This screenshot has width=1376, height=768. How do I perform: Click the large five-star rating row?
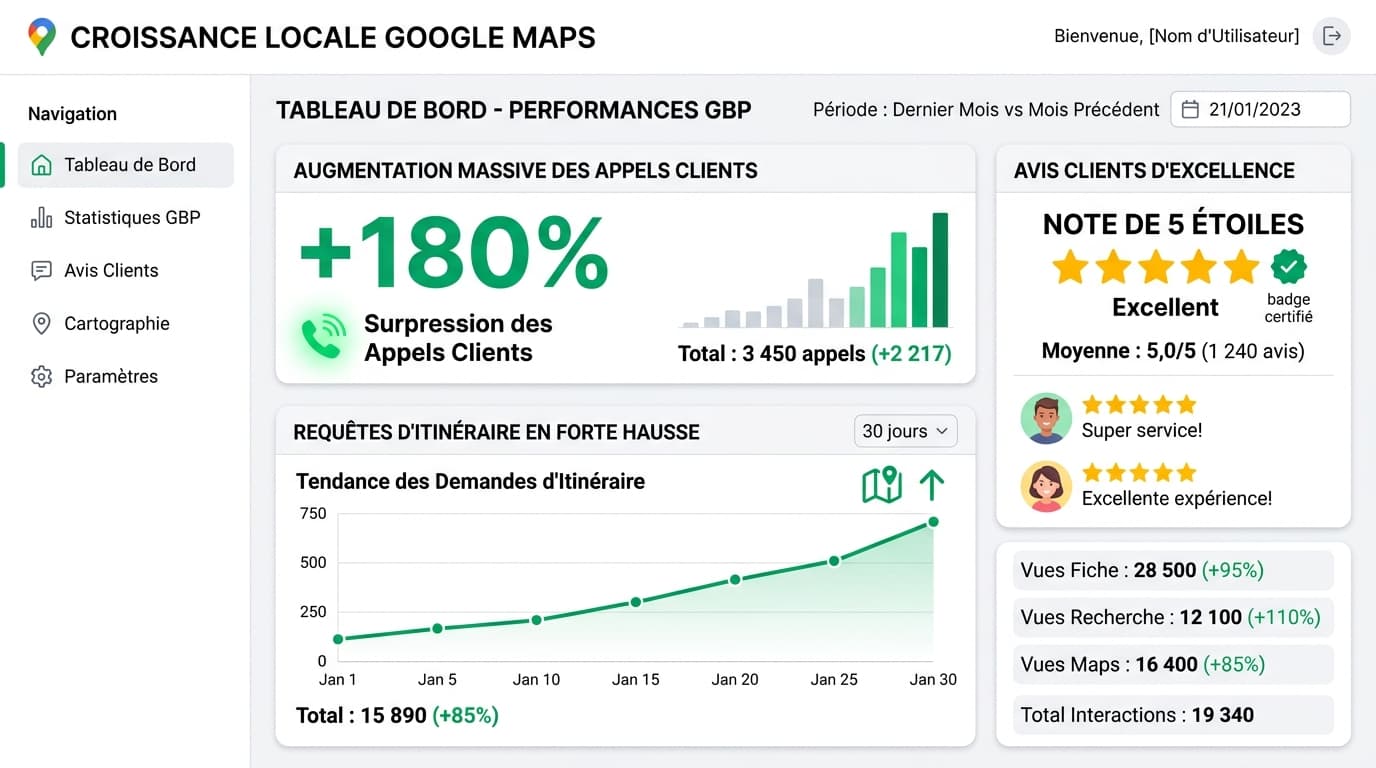pyautogui.click(x=1155, y=267)
